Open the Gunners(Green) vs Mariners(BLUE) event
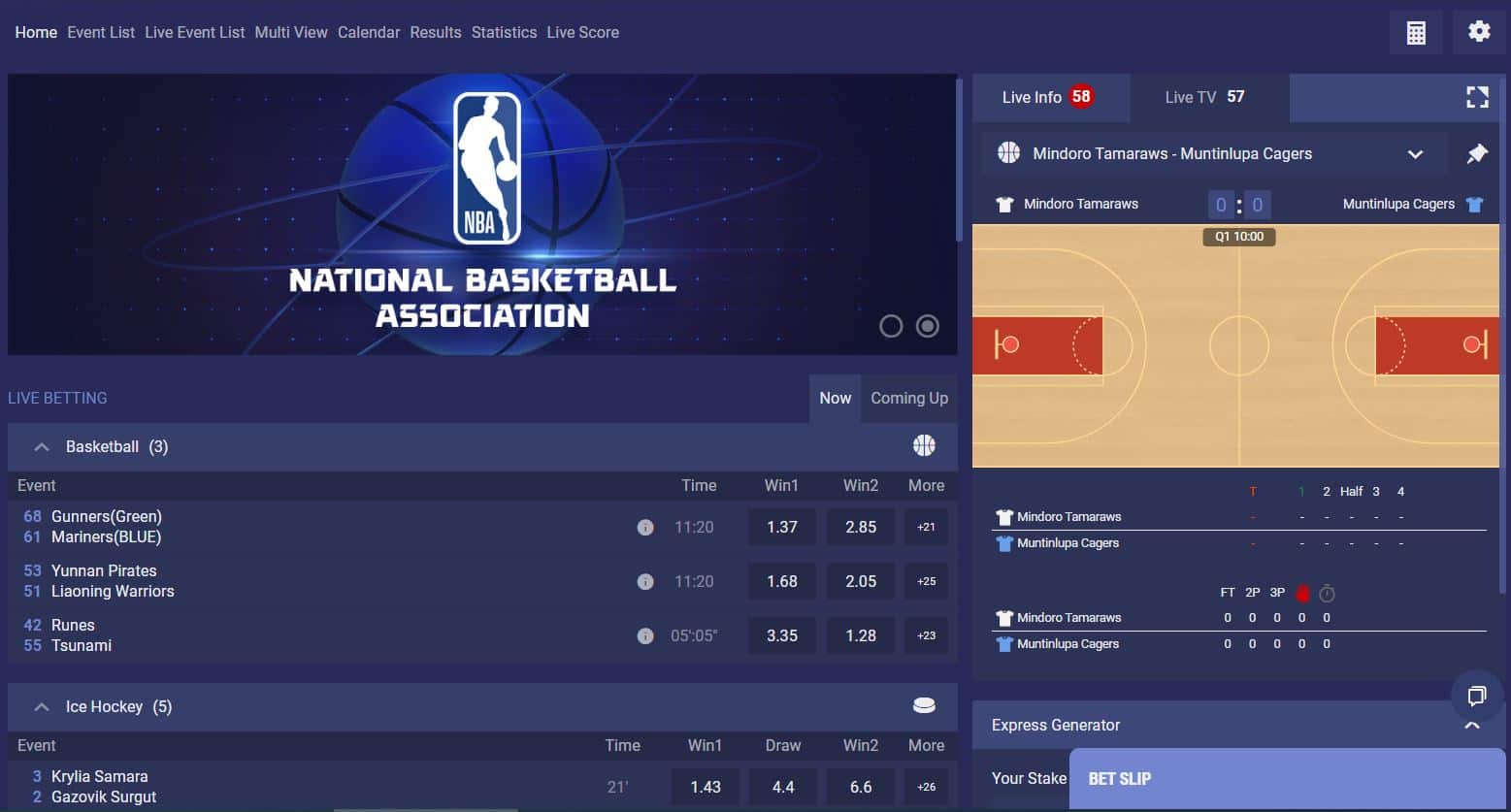 pyautogui.click(x=107, y=527)
